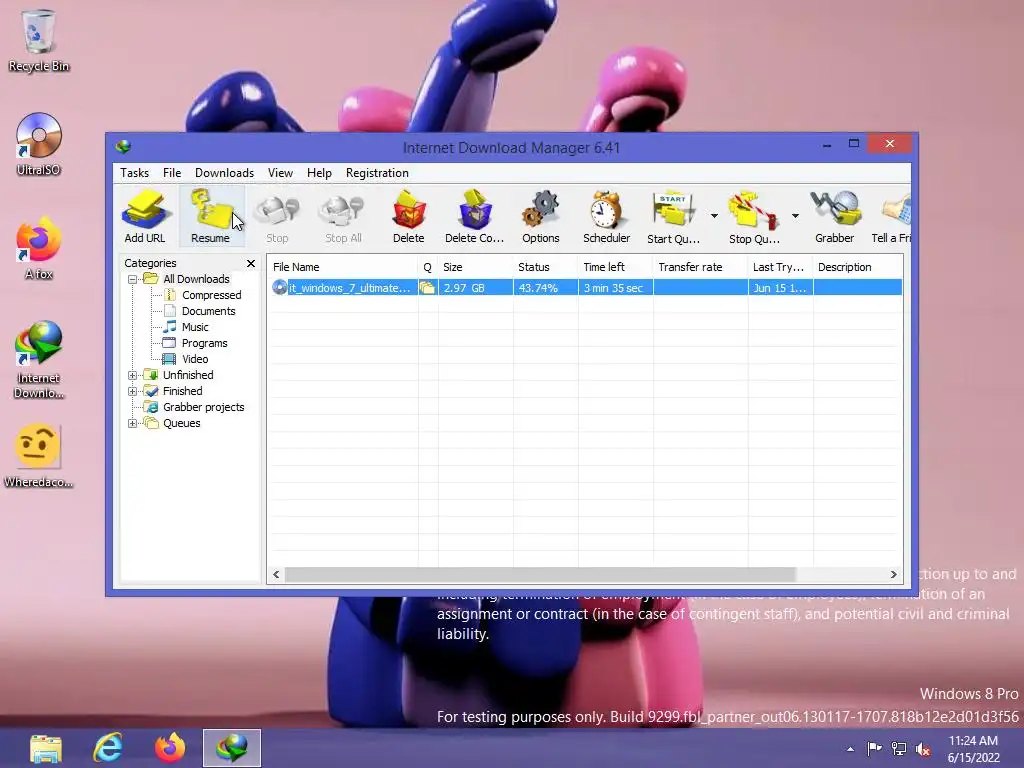Select the Unfinished folder label
The height and width of the screenshot is (768, 1024).
(188, 376)
